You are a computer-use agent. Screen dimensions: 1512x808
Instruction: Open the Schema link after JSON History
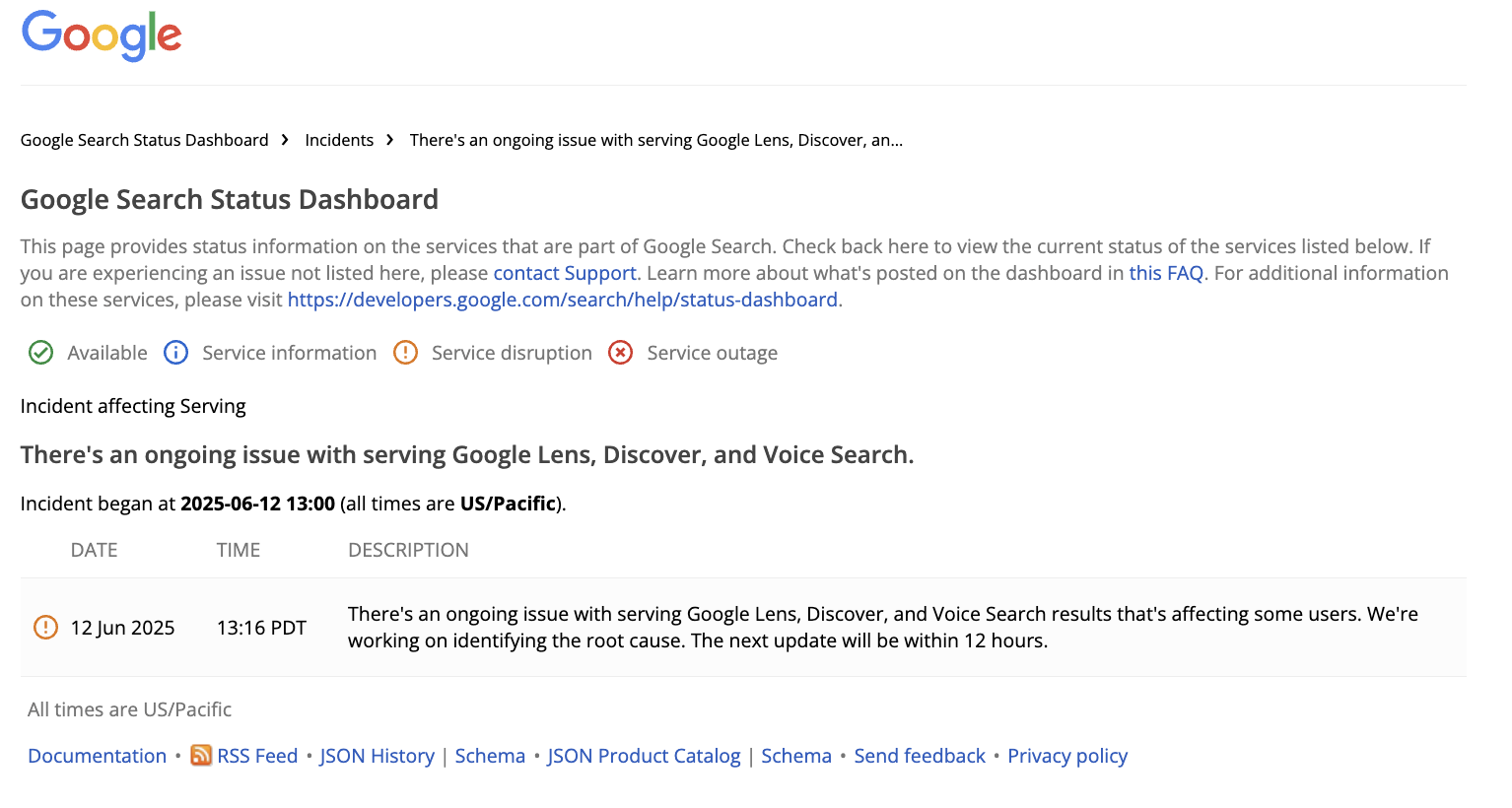pyautogui.click(x=490, y=756)
